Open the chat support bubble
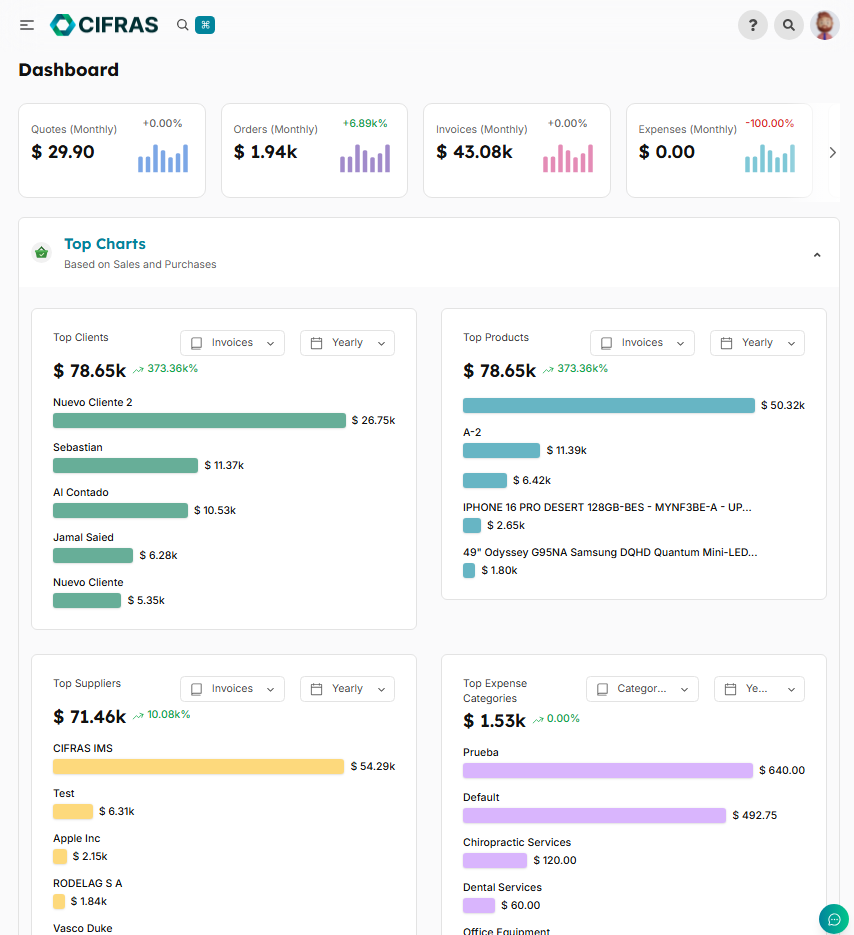 tap(833, 918)
